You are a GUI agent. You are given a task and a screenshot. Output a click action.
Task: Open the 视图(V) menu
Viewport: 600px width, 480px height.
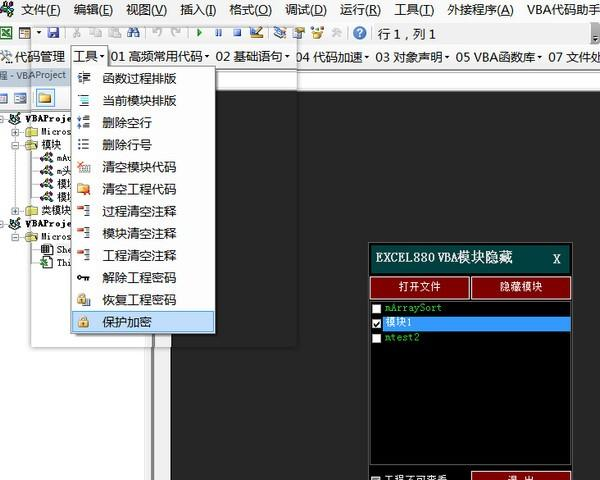click(x=147, y=10)
